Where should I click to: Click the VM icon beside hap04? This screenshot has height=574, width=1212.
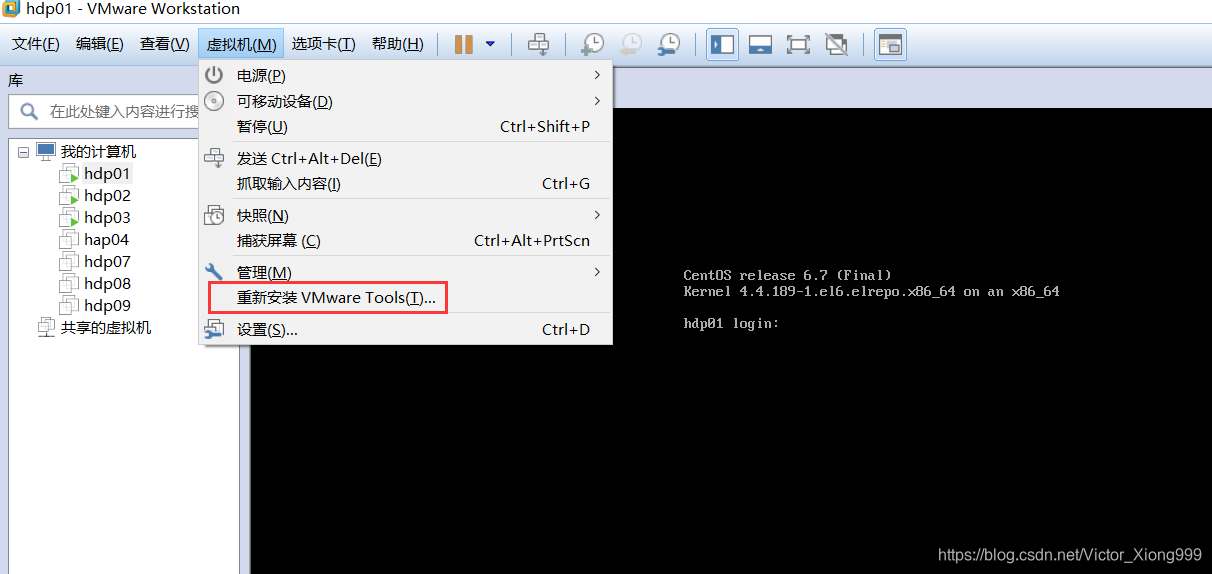click(x=68, y=240)
